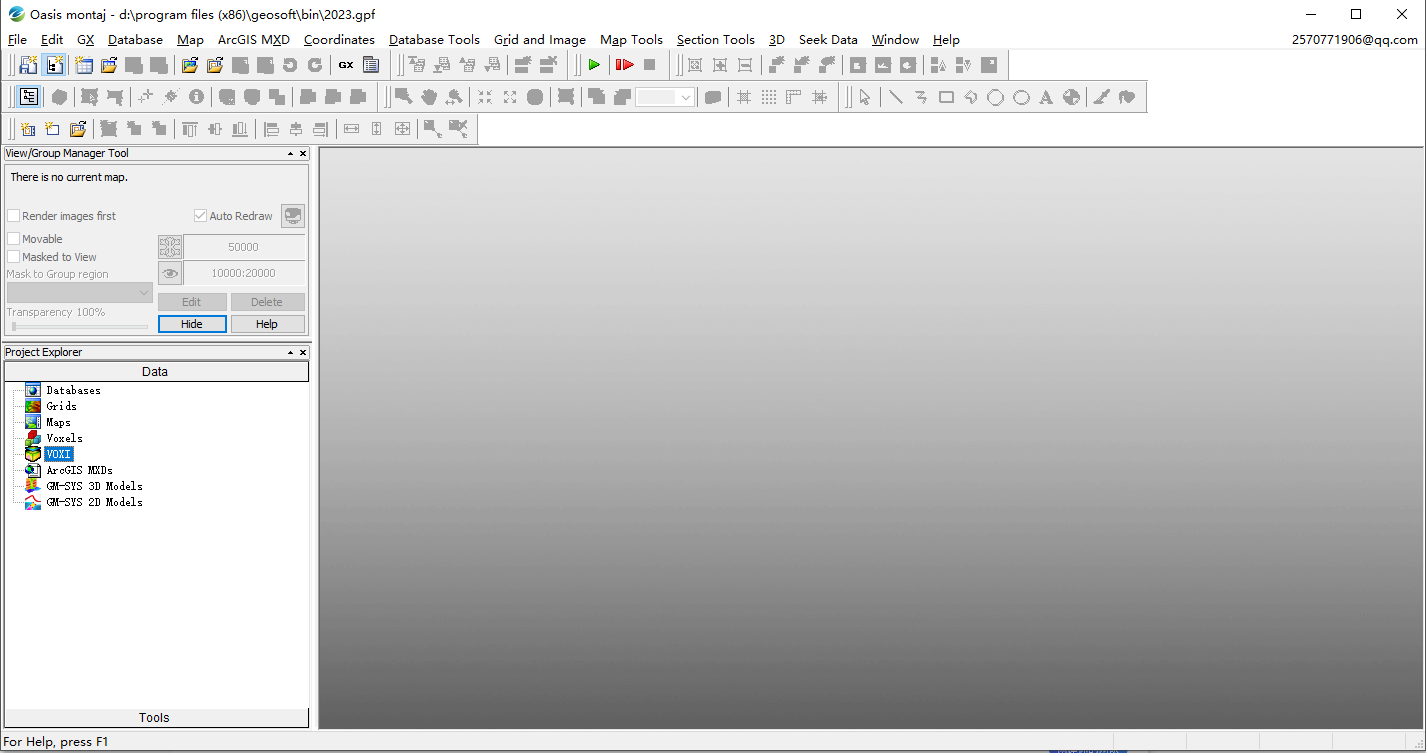
Task: Toggle the View/Group Manager toolbar button
Action: [x=29, y=97]
